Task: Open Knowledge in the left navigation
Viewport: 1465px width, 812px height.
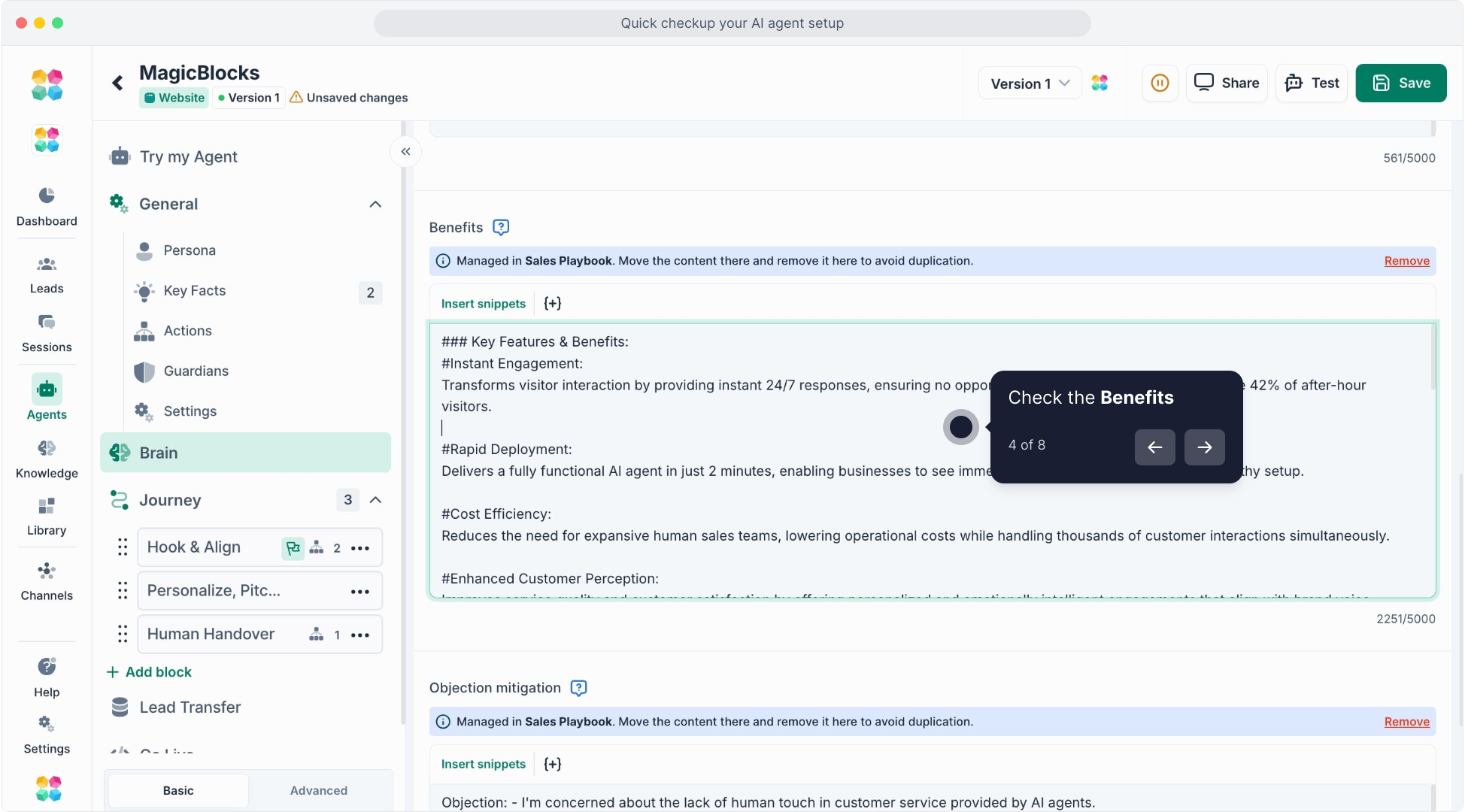Action: pos(47,459)
